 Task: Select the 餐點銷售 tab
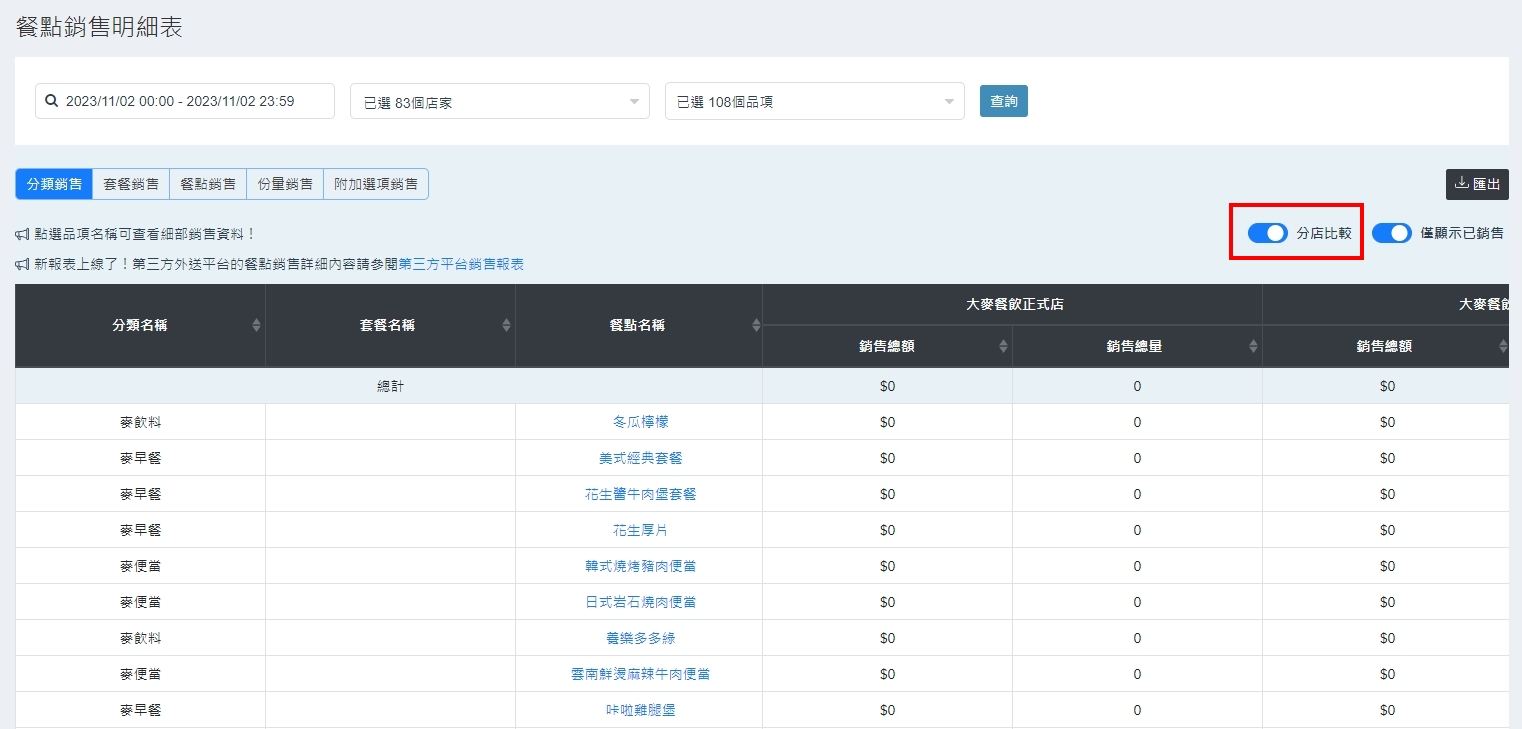(208, 184)
